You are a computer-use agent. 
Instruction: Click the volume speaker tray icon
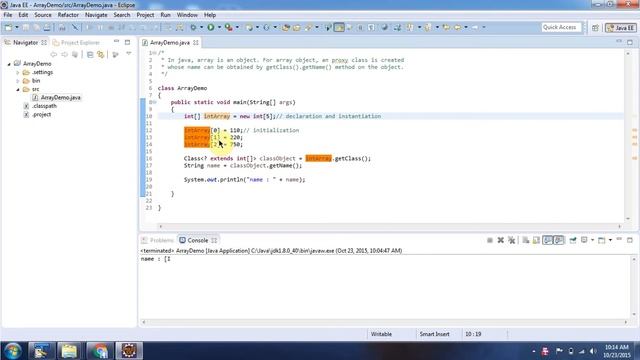click(x=593, y=351)
